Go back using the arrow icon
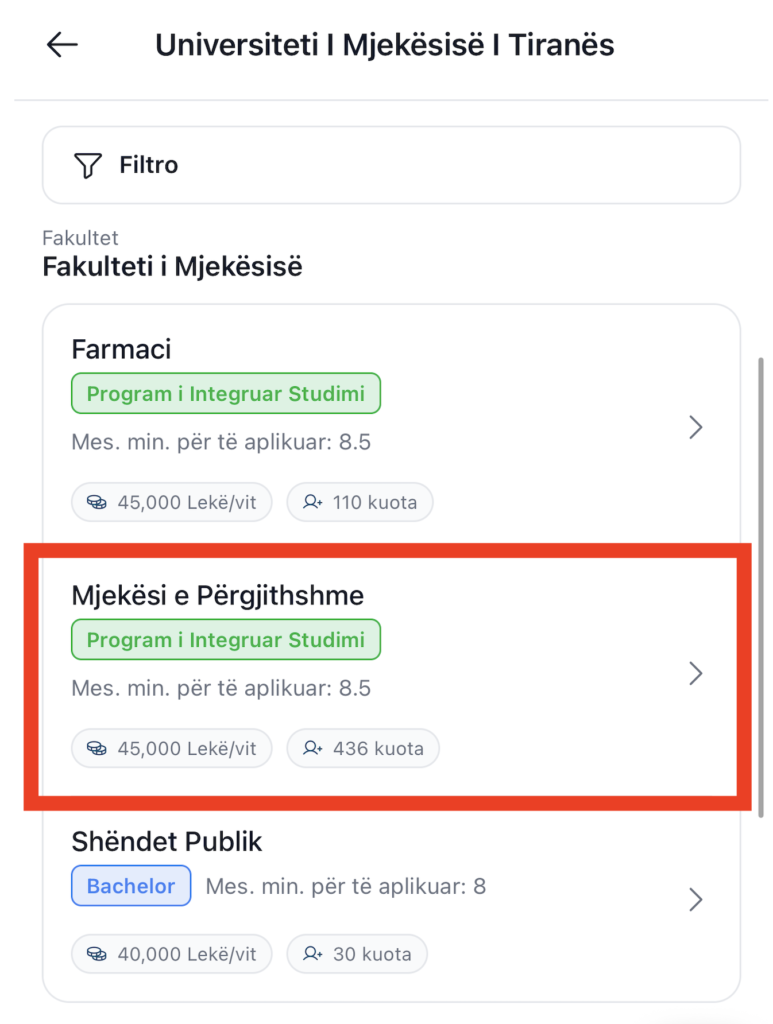Viewport: 773px width, 1024px height. pos(62,45)
